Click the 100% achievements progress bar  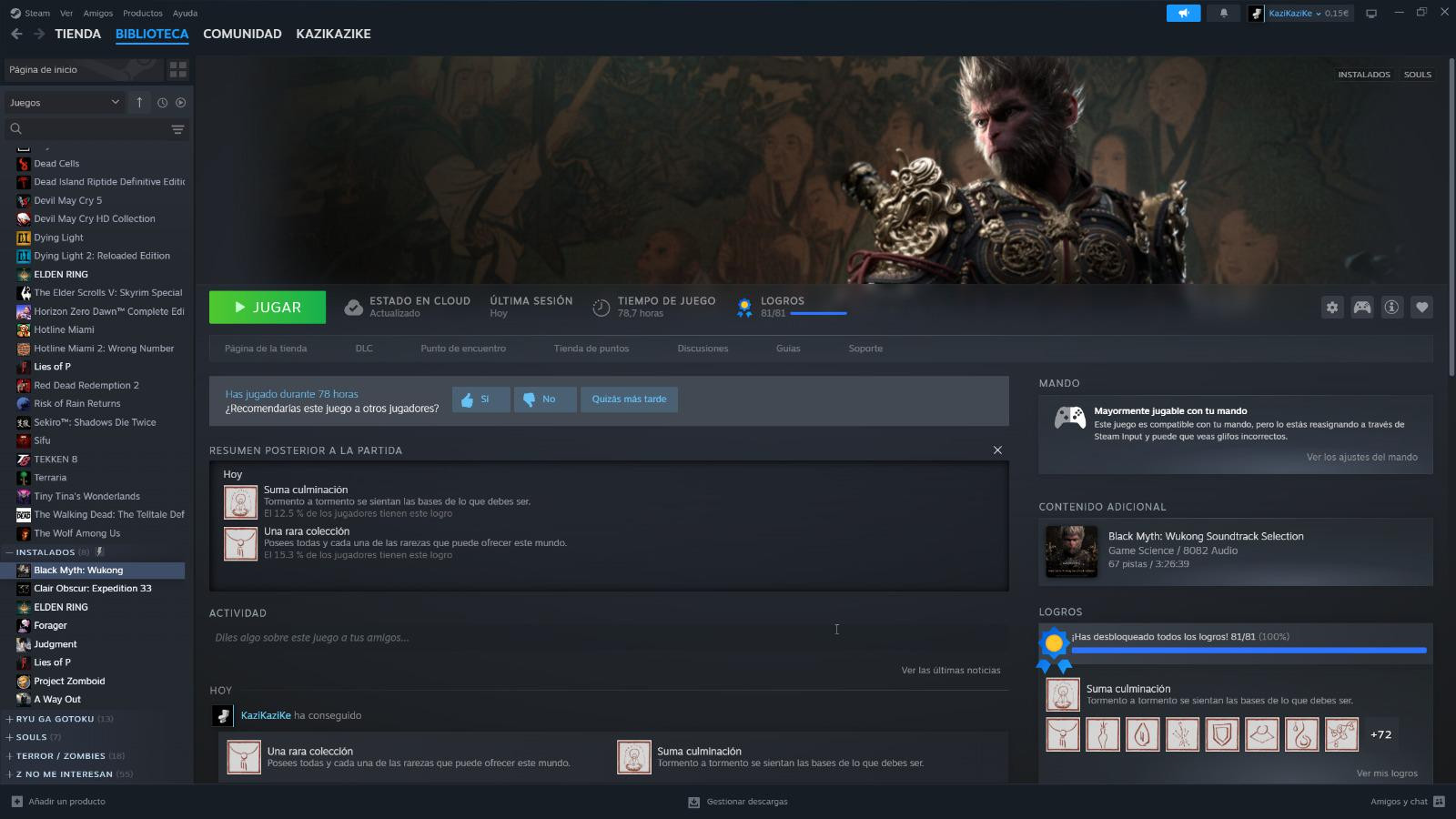[1249, 651]
